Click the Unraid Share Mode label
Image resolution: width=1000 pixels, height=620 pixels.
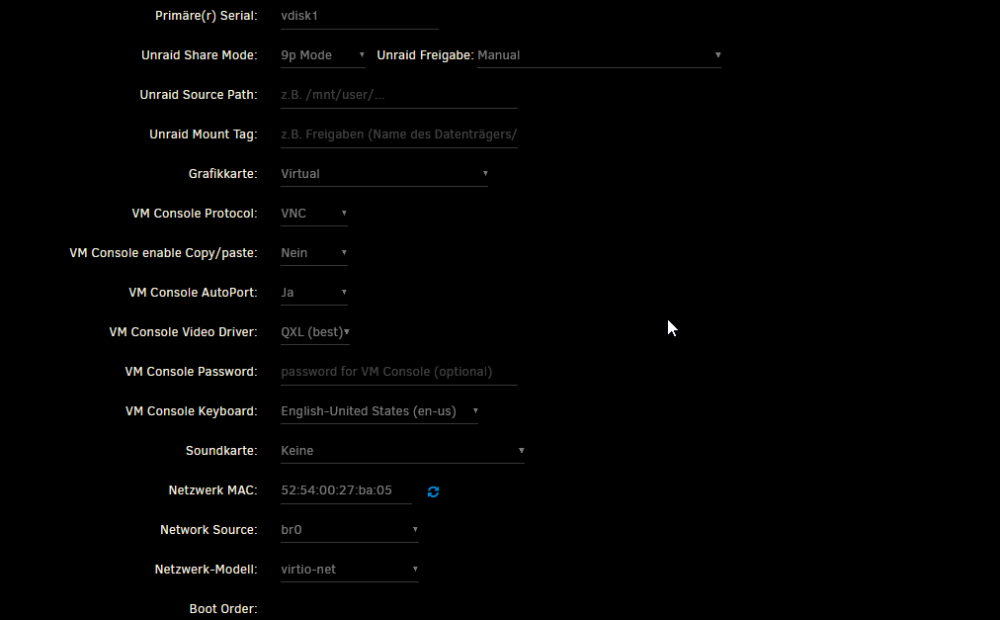[199, 55]
